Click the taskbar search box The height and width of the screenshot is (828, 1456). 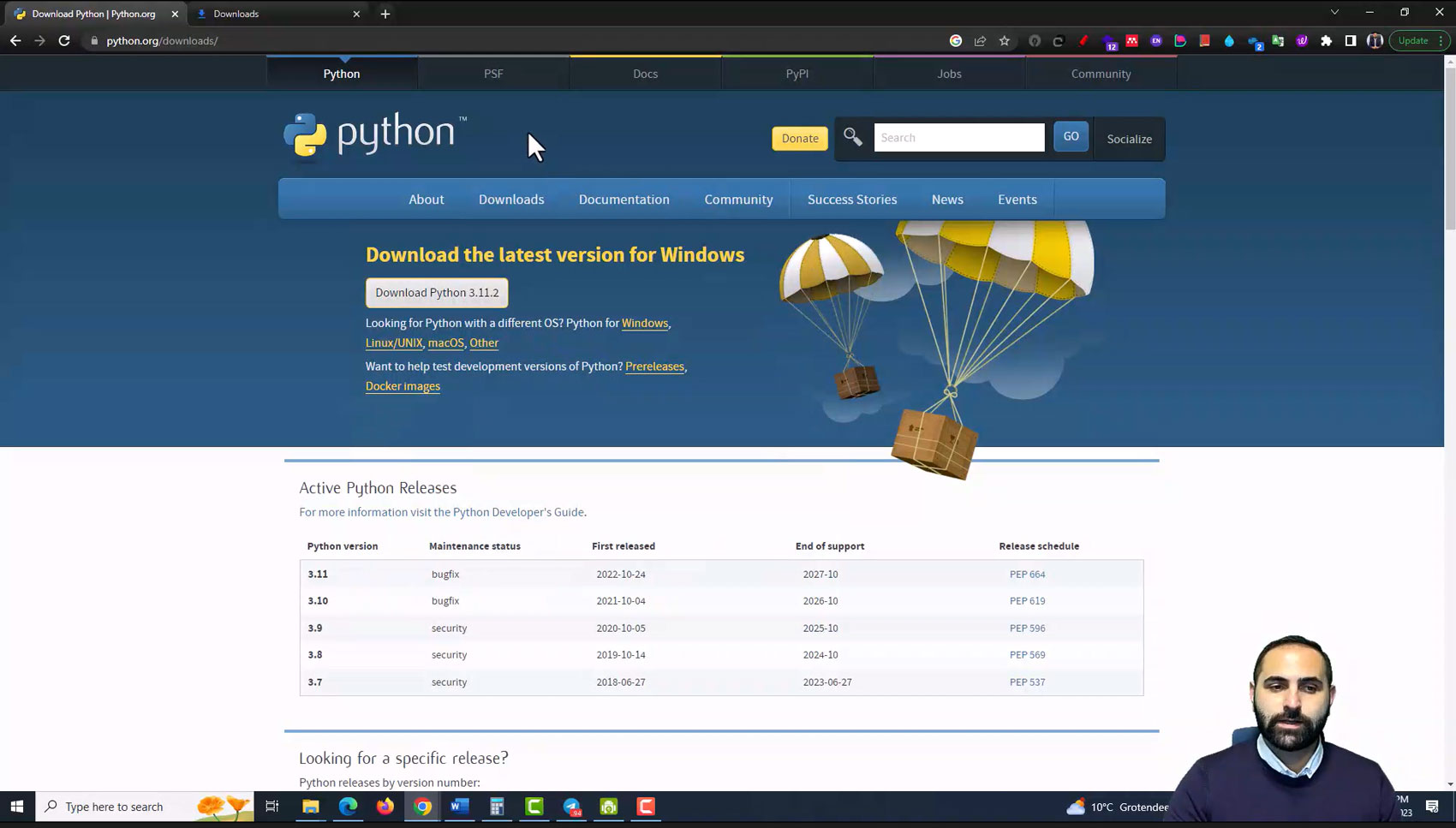(145, 807)
